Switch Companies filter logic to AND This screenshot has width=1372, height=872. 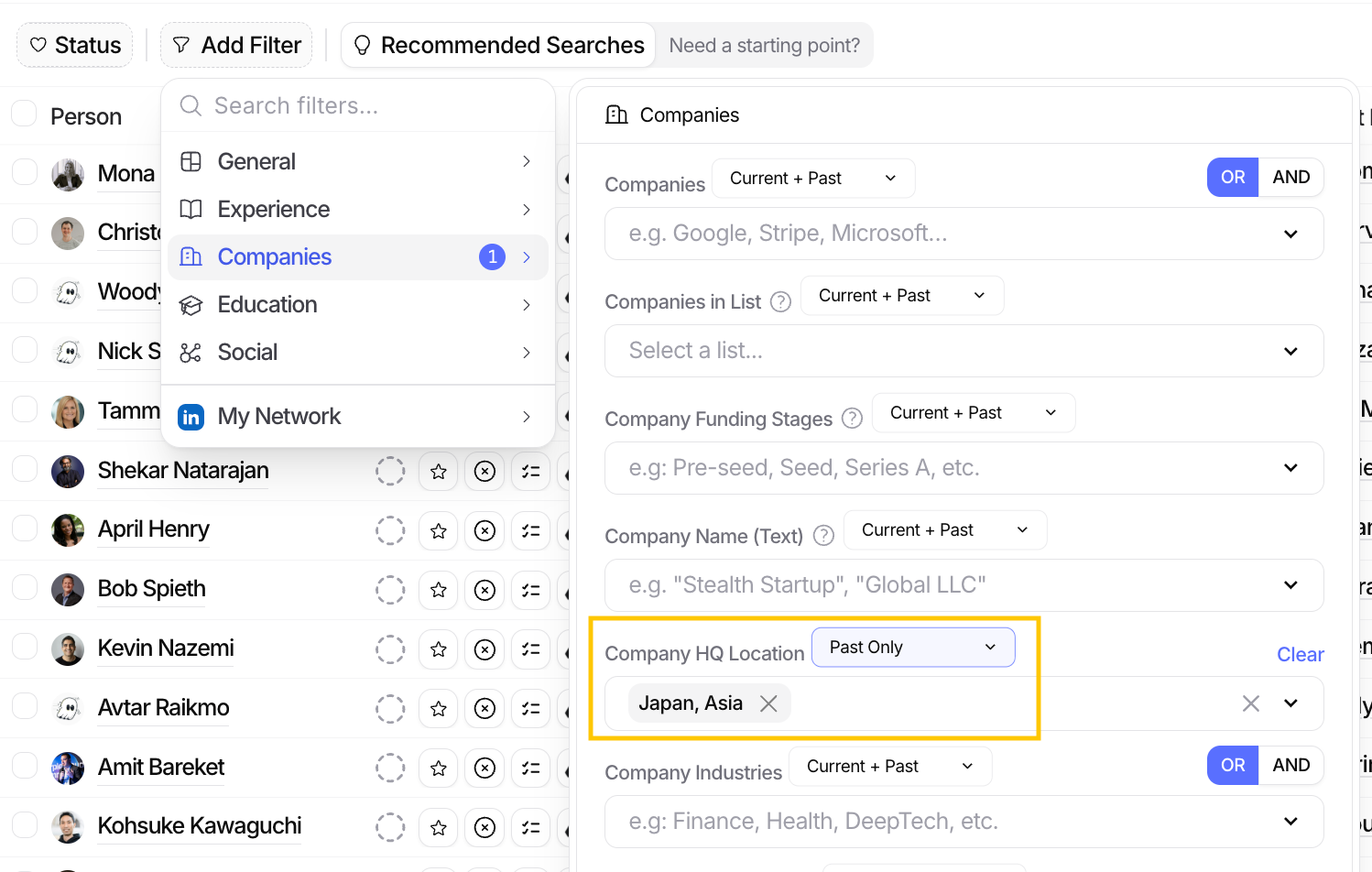coord(1290,178)
